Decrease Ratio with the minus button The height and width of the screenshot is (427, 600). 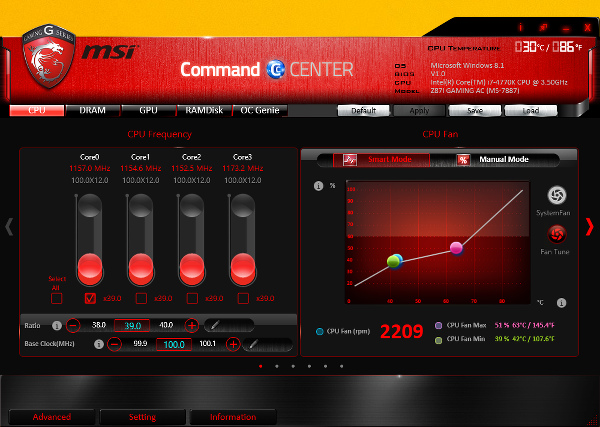click(x=73, y=326)
